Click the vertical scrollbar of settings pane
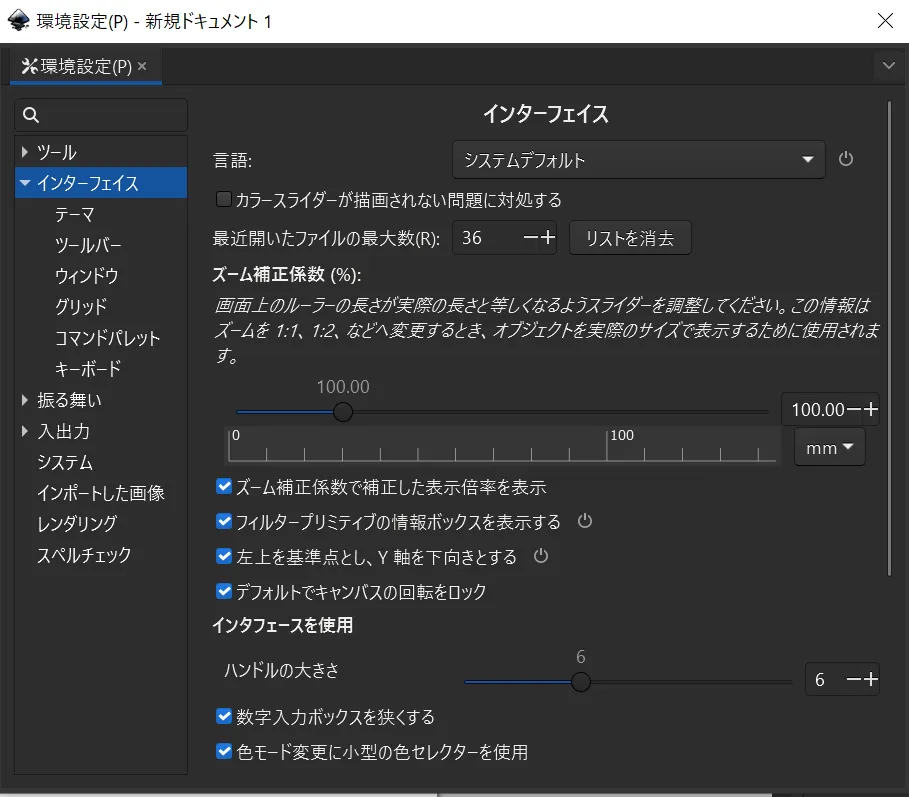 click(x=889, y=339)
